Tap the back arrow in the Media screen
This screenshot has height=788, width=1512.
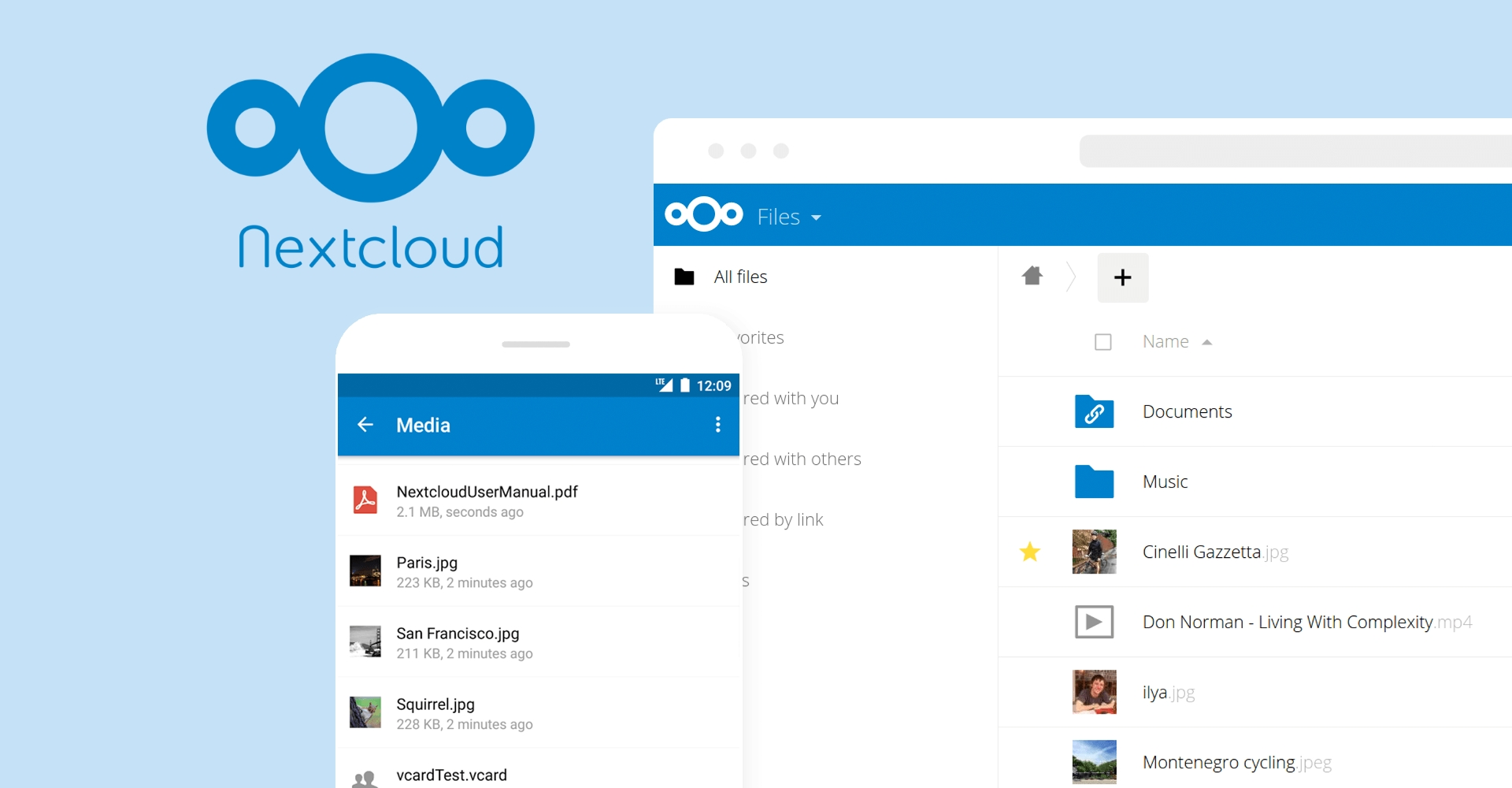365,425
